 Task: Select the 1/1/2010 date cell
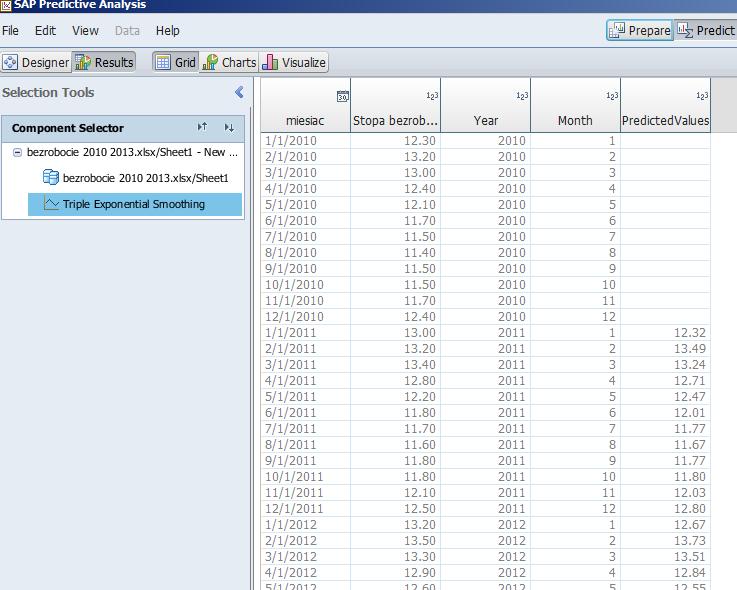[306, 141]
